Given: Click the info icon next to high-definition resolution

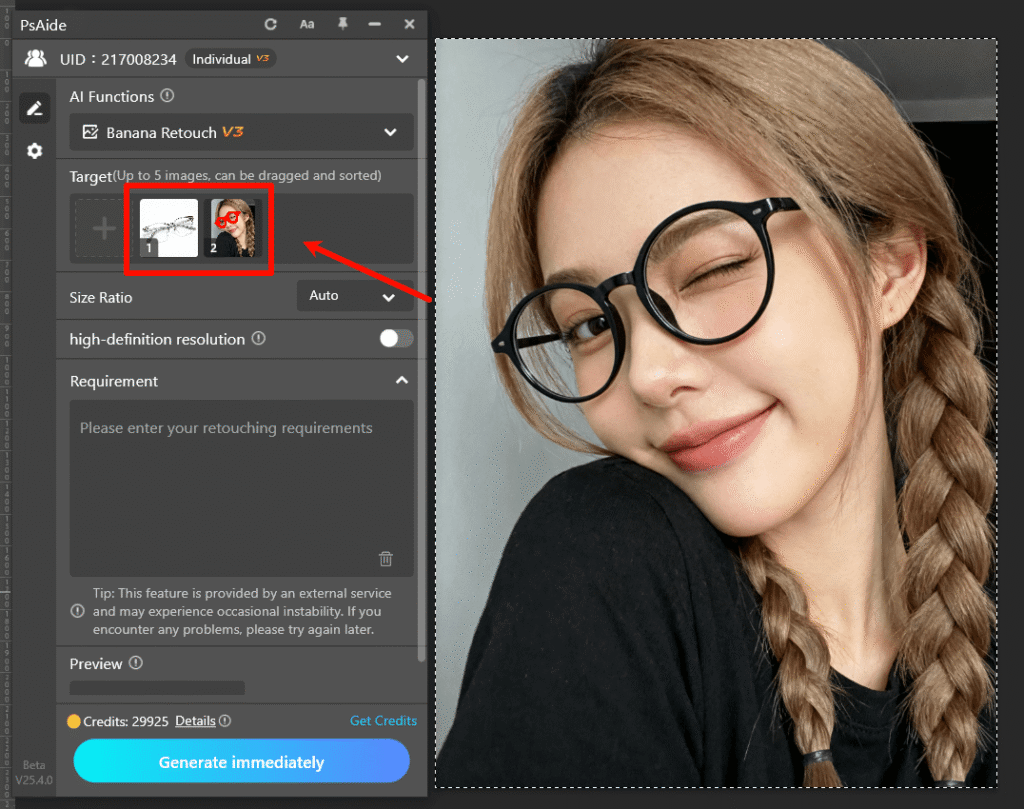Looking at the screenshot, I should click(259, 339).
